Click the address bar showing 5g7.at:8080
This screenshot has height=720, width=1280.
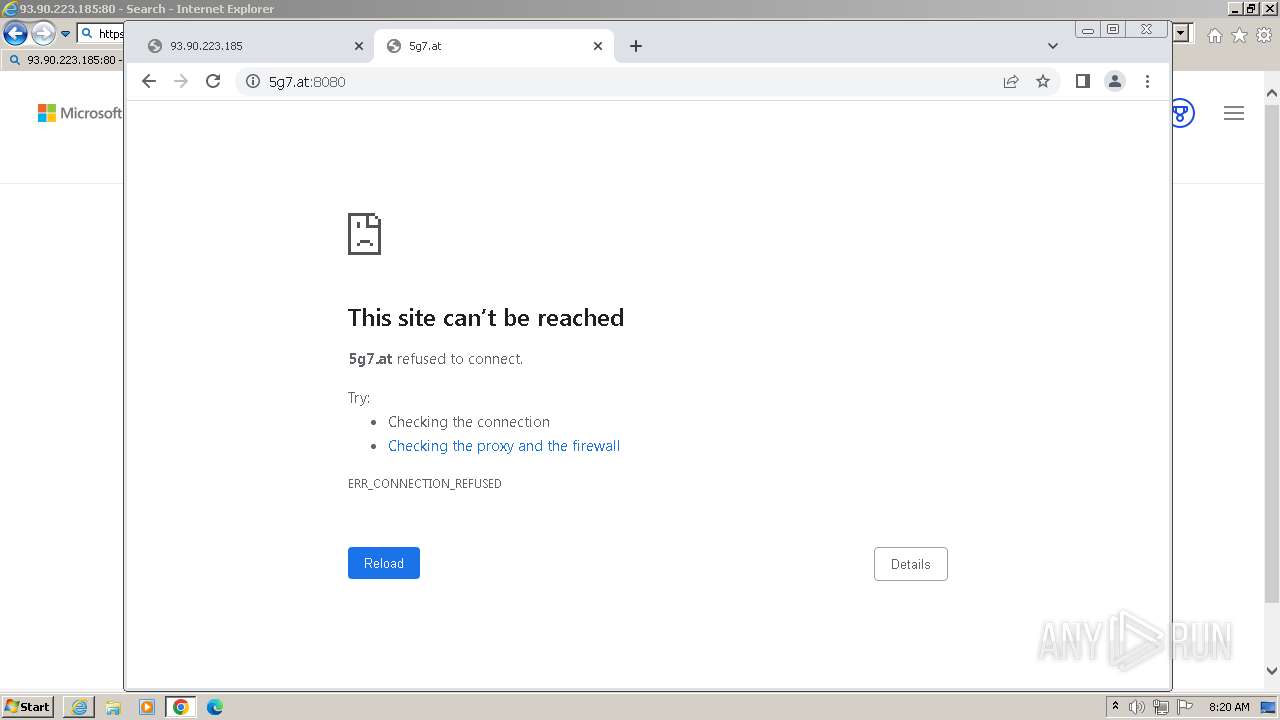(x=600, y=81)
